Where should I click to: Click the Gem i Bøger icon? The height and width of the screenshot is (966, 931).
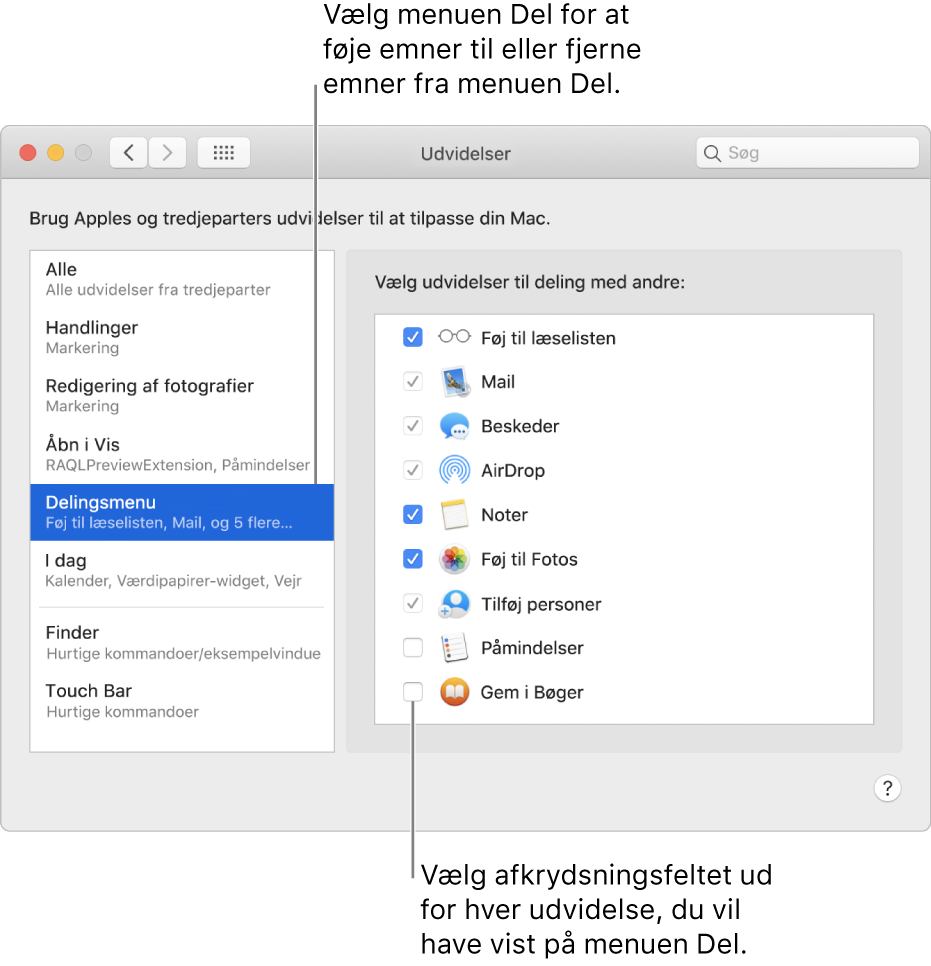click(454, 692)
